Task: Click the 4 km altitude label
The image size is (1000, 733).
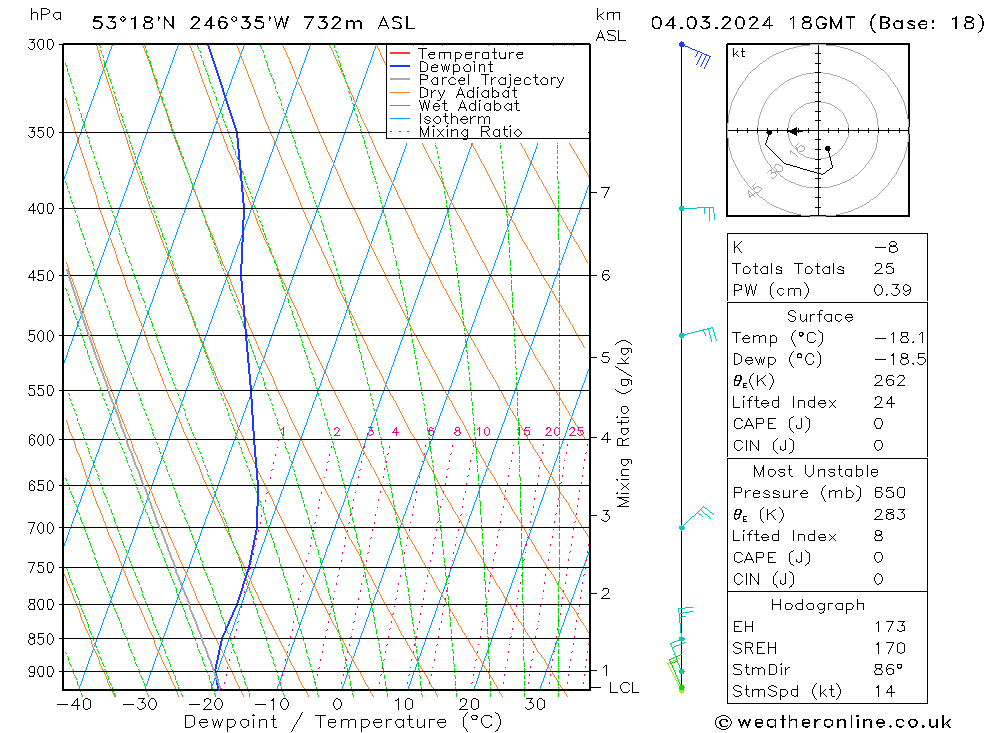Action: [x=605, y=438]
